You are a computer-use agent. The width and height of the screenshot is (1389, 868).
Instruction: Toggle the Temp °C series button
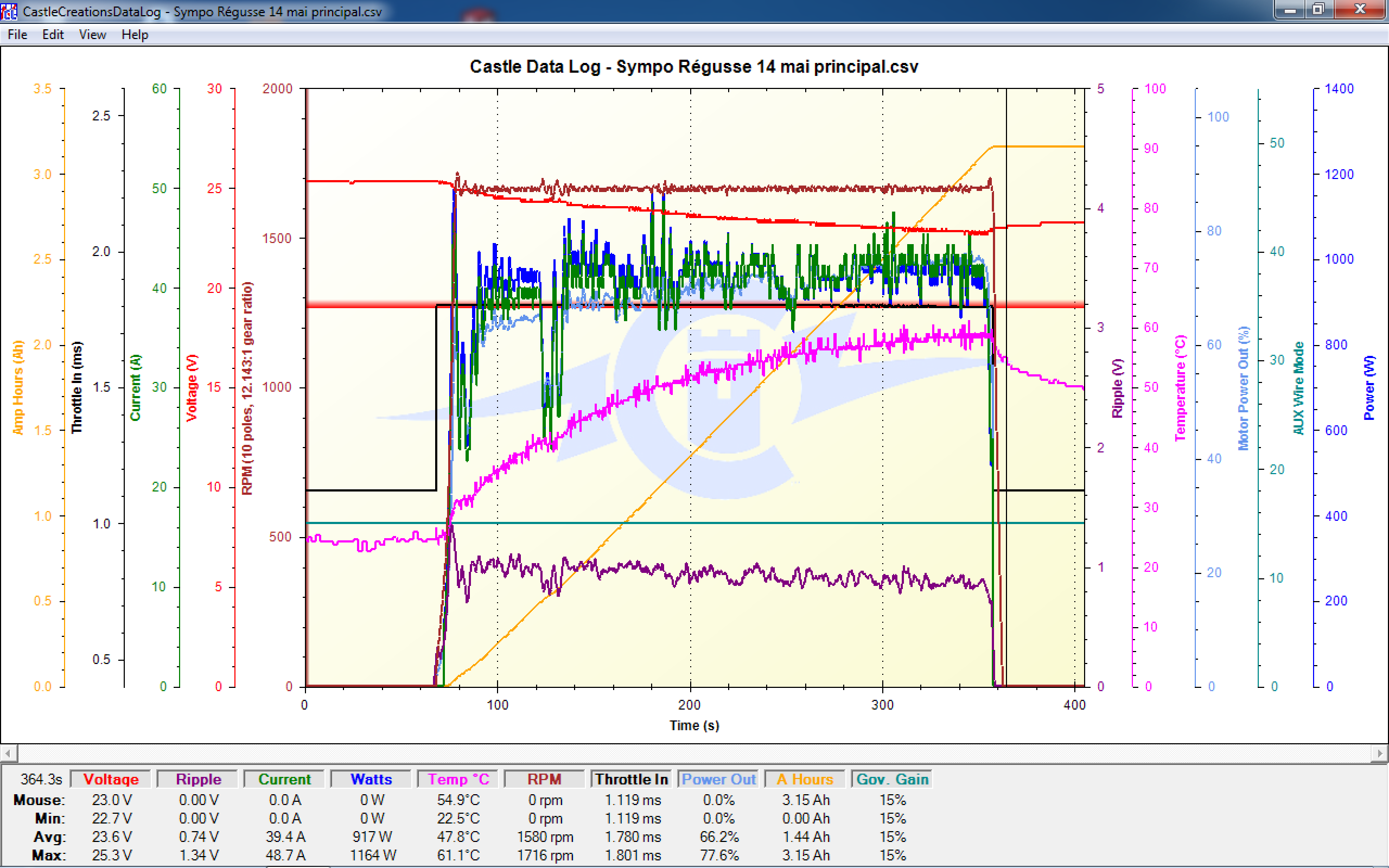(458, 779)
